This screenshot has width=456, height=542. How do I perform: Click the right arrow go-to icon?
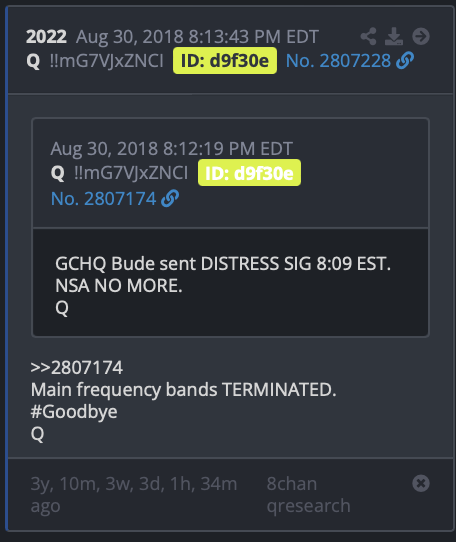pyautogui.click(x=421, y=36)
